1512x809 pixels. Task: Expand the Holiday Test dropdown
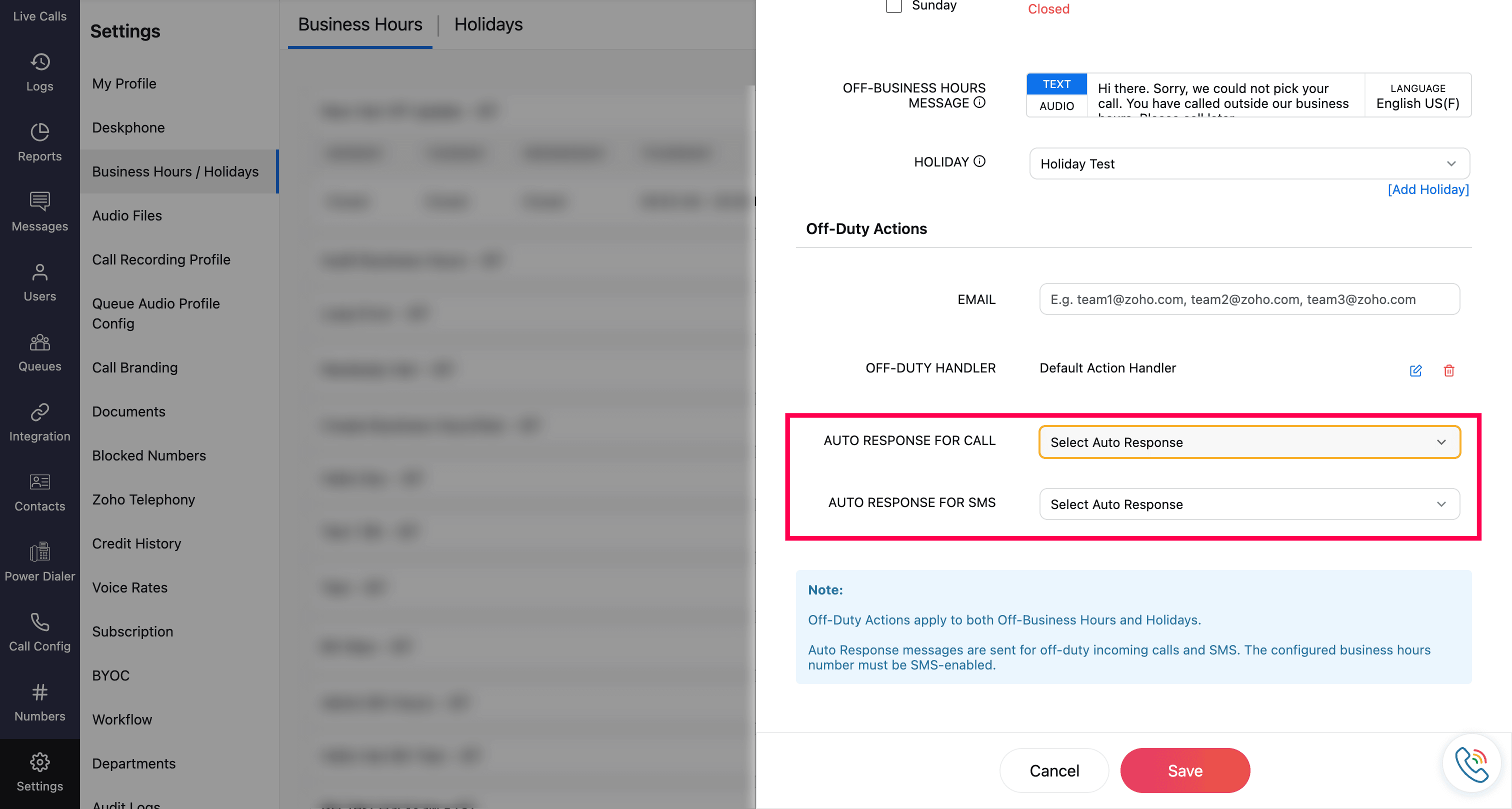[x=1249, y=164]
